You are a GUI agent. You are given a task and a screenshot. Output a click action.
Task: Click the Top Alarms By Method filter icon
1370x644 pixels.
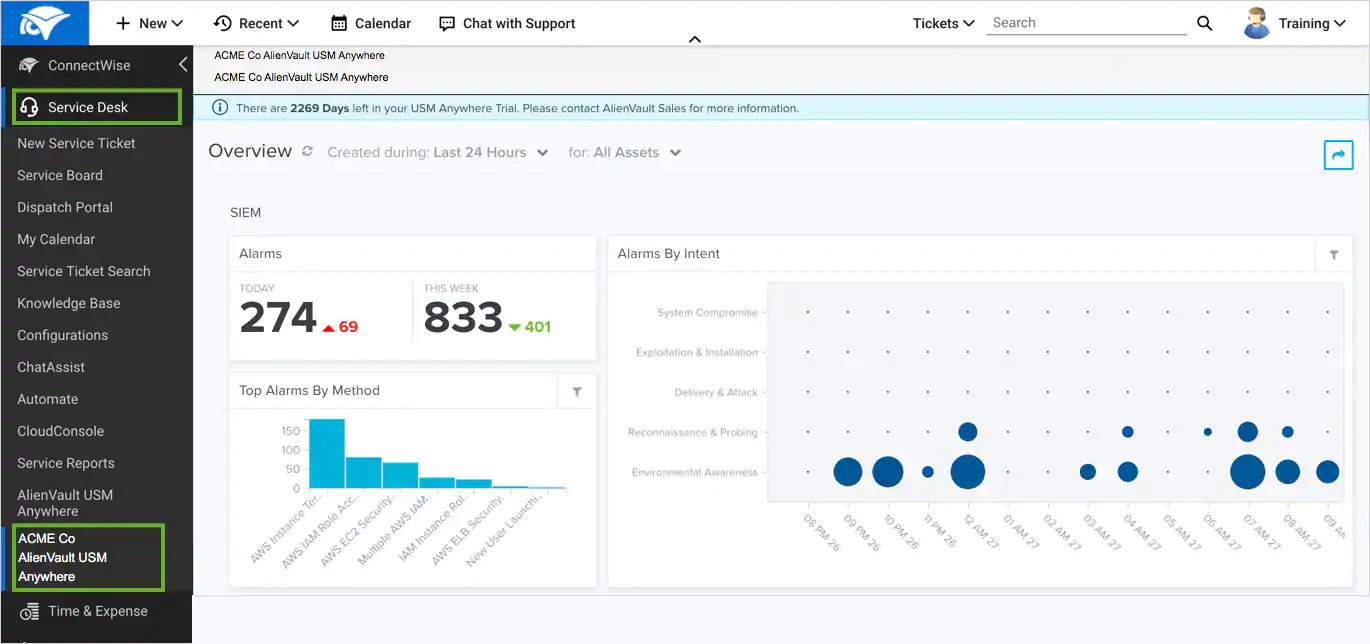tap(577, 391)
